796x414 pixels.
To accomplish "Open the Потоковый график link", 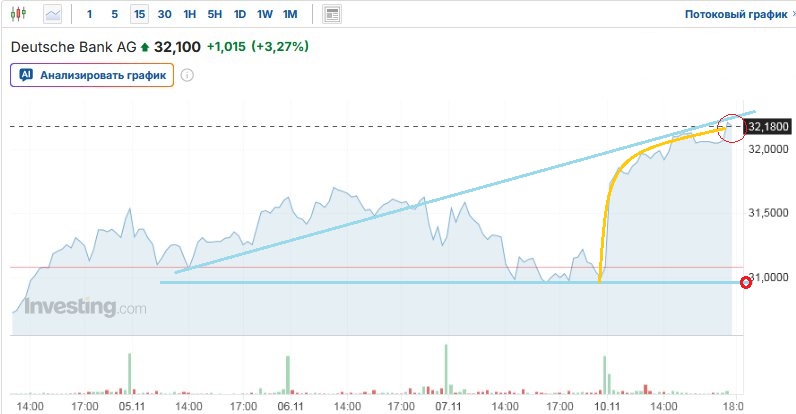I will [x=728, y=15].
